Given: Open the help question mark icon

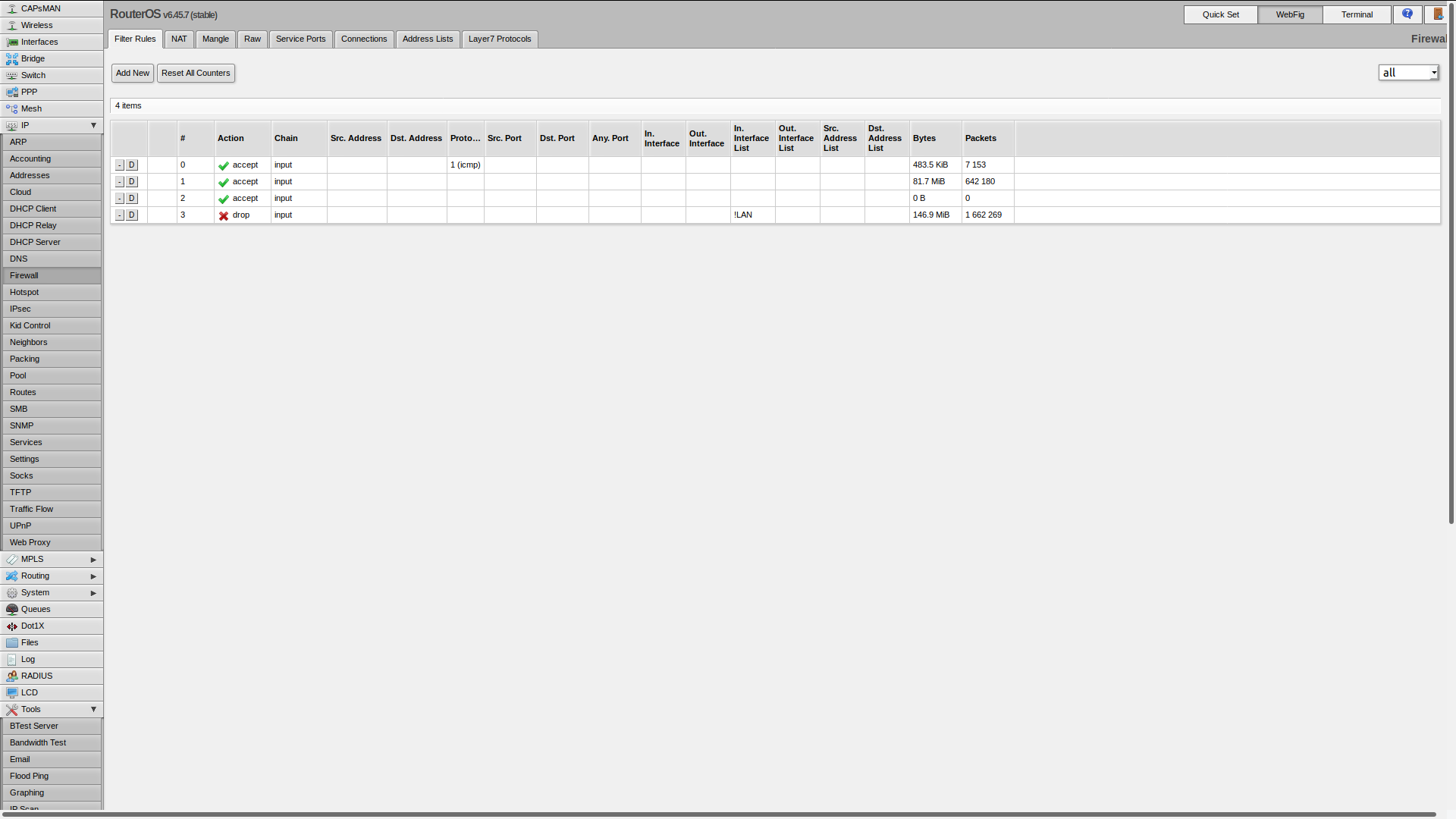Looking at the screenshot, I should (1407, 14).
